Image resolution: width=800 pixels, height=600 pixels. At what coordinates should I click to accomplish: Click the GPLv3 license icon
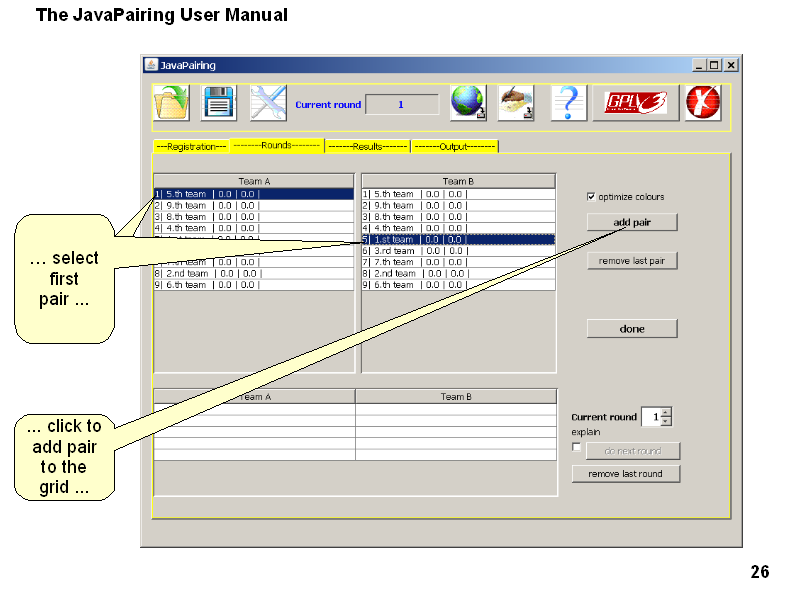point(635,103)
